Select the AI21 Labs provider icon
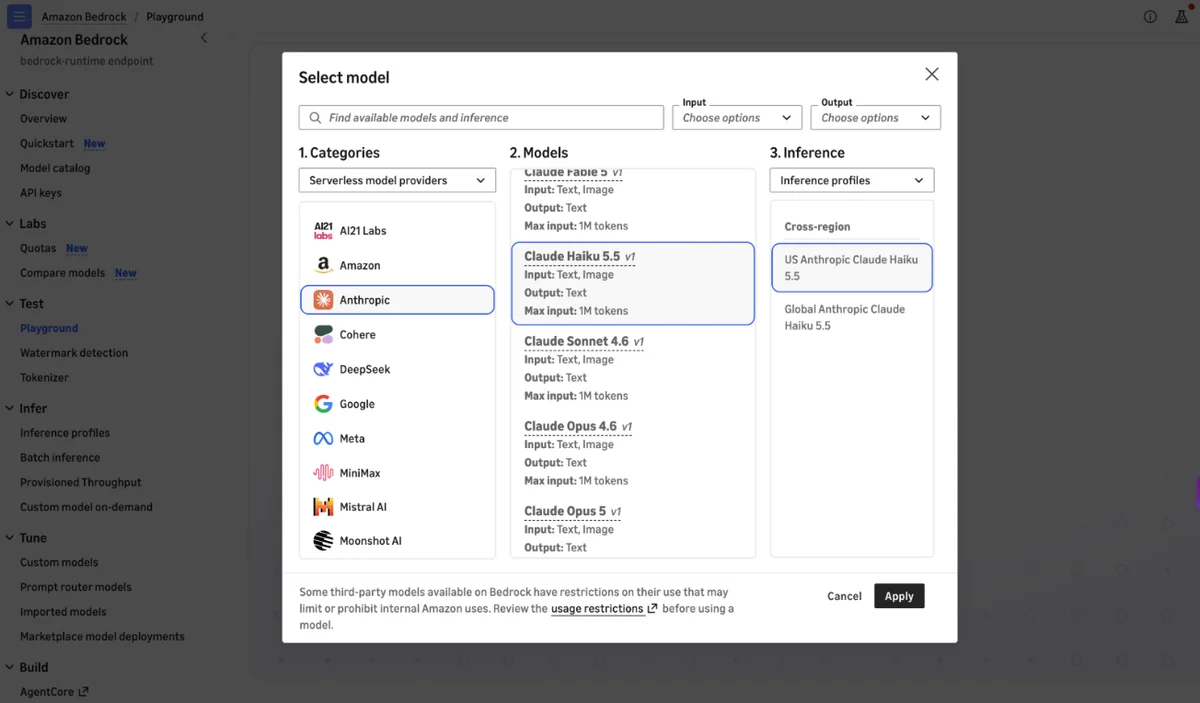 [323, 231]
